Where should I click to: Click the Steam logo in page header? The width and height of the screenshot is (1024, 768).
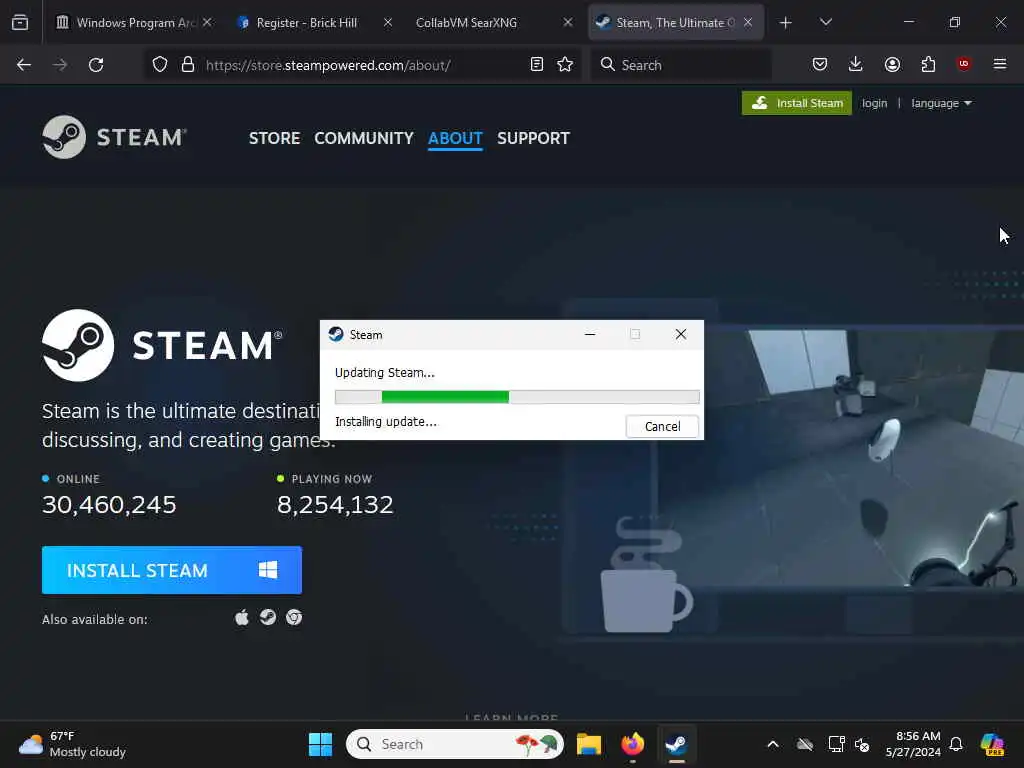(x=114, y=137)
